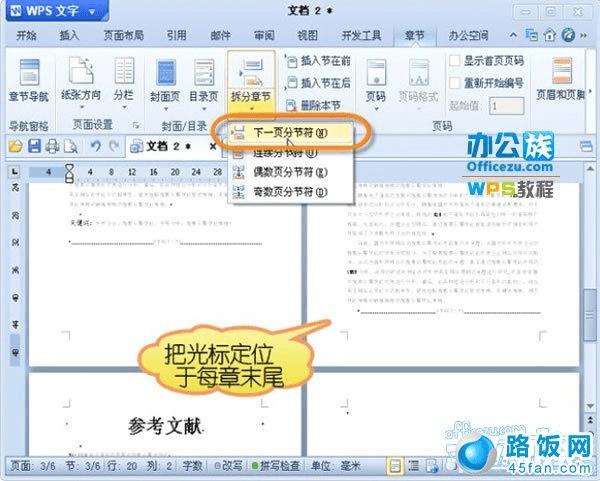Expand the 分栏 dropdown arrow
The height and width of the screenshot is (481, 600).
124,107
